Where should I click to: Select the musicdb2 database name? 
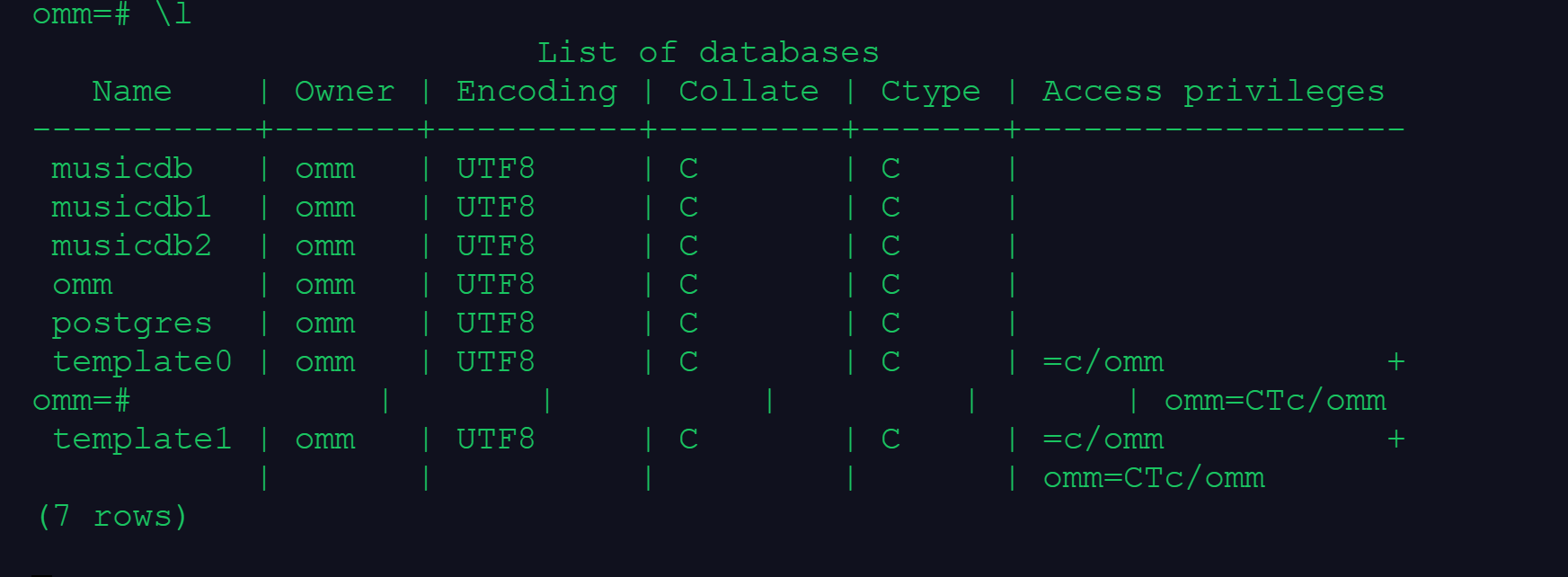coord(131,246)
